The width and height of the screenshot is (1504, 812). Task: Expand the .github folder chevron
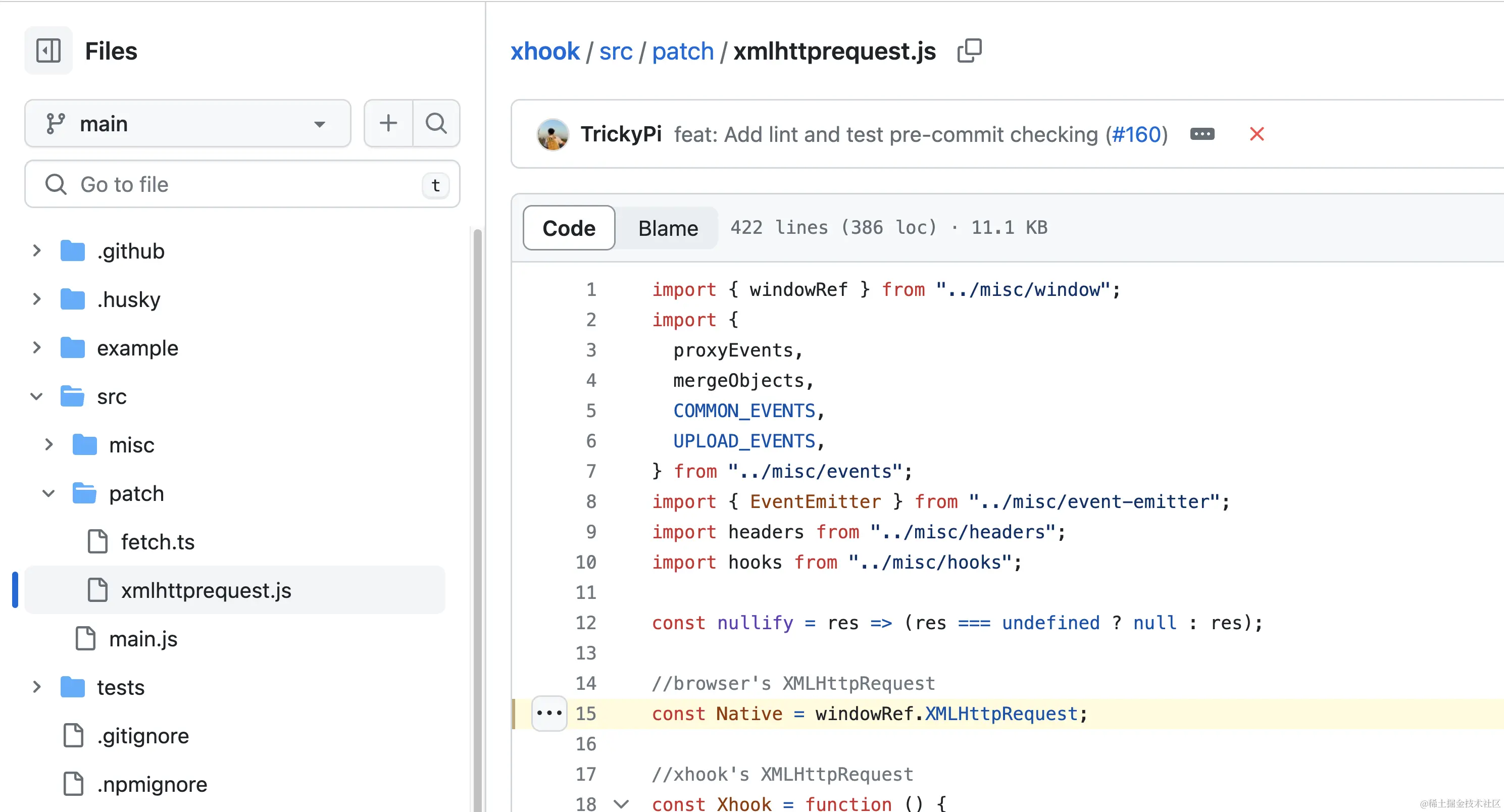(x=37, y=251)
